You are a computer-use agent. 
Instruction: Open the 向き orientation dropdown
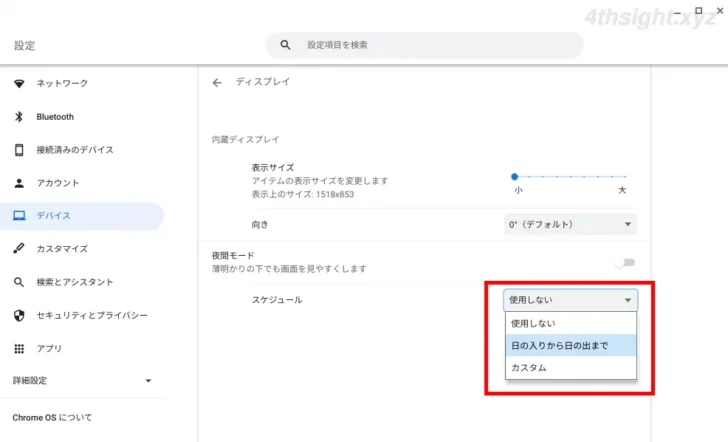pyautogui.click(x=570, y=224)
